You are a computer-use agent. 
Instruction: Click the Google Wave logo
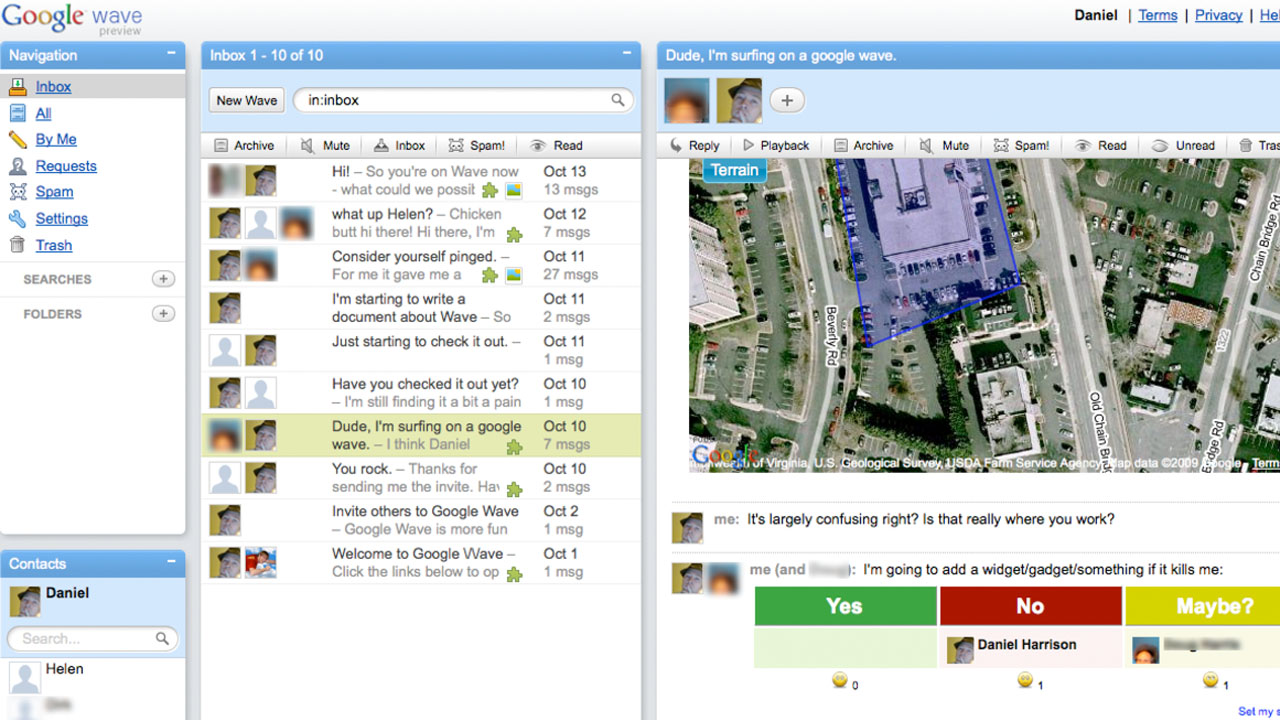click(x=72, y=18)
